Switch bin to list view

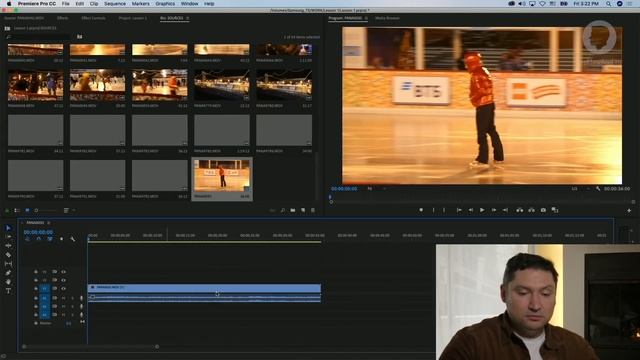[x=17, y=210]
